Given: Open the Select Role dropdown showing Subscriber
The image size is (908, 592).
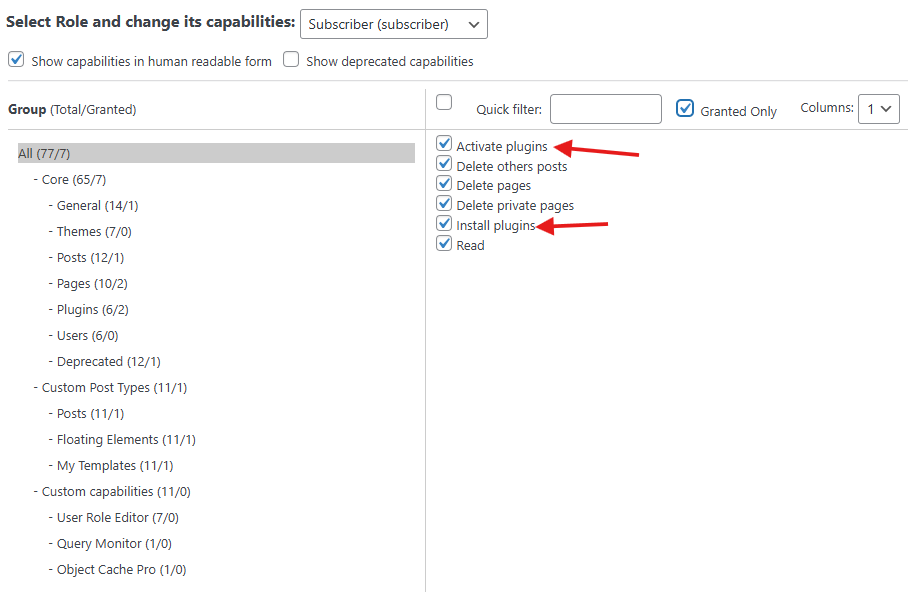Looking at the screenshot, I should (x=393, y=24).
